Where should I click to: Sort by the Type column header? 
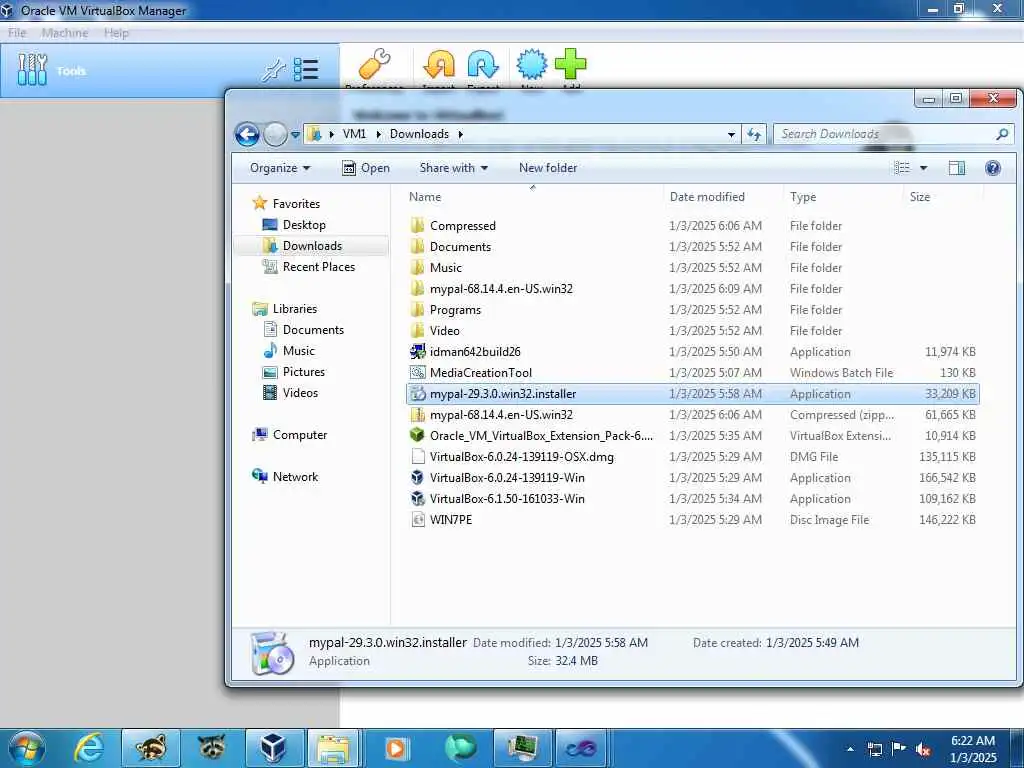click(803, 197)
